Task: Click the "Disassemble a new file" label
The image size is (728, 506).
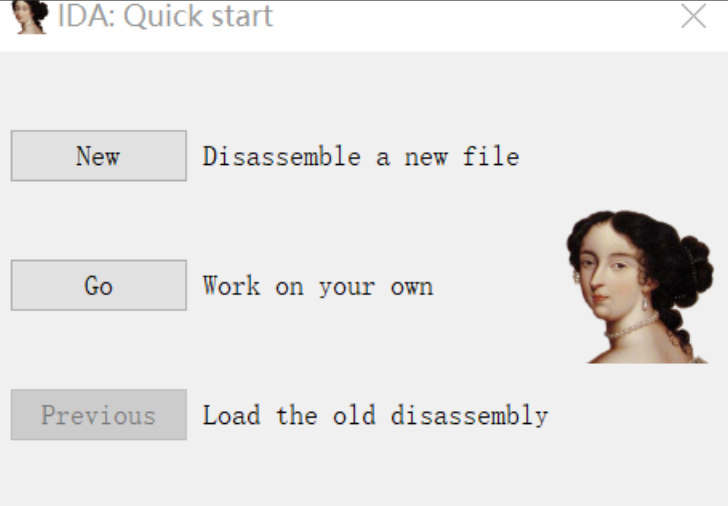Action: point(361,156)
